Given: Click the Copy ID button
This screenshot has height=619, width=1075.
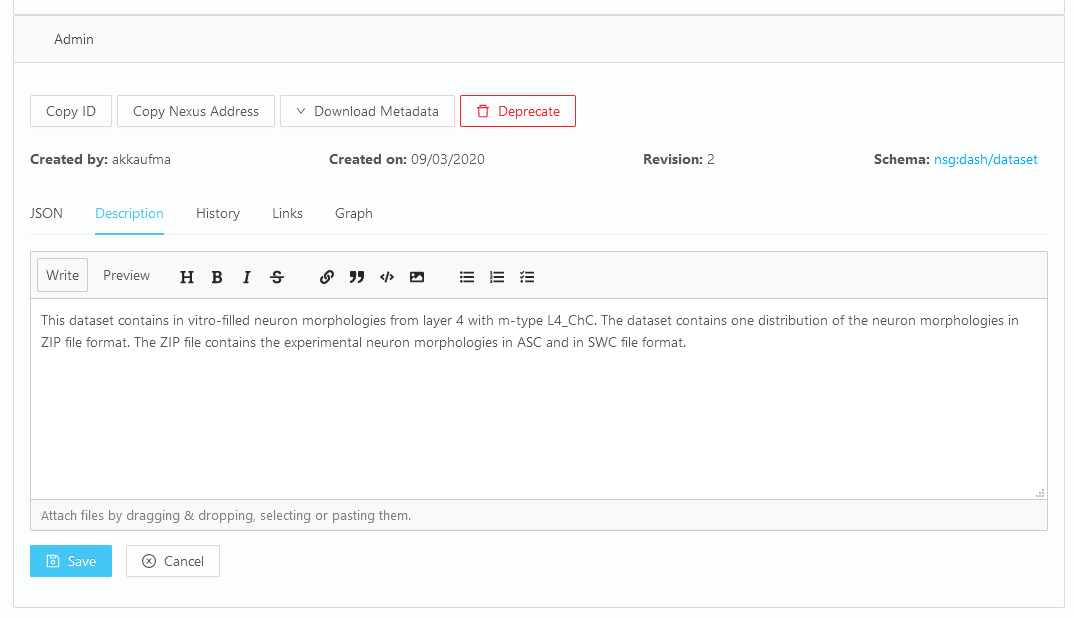Looking at the screenshot, I should 71,111.
